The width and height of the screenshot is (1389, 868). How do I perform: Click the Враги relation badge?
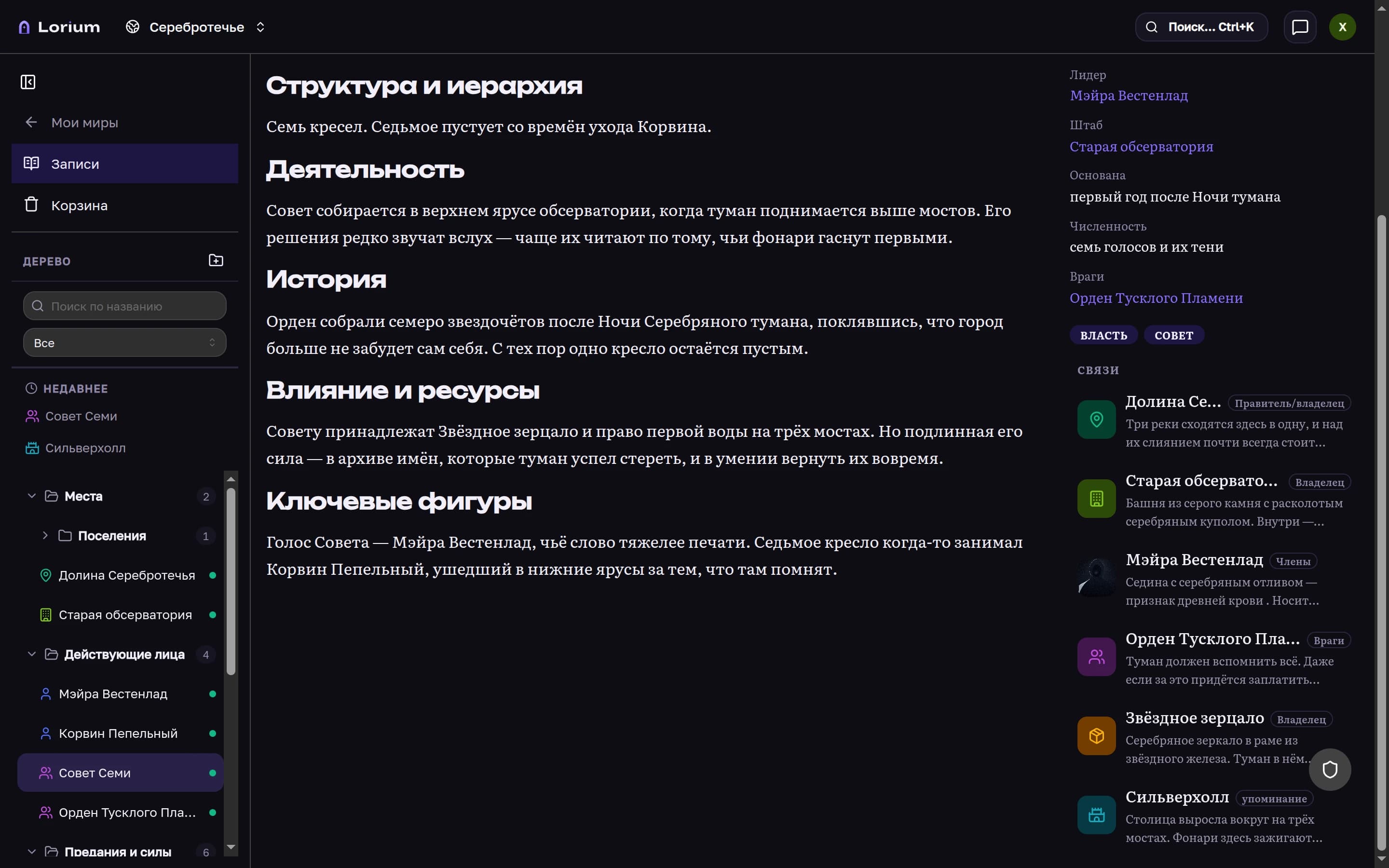1328,641
